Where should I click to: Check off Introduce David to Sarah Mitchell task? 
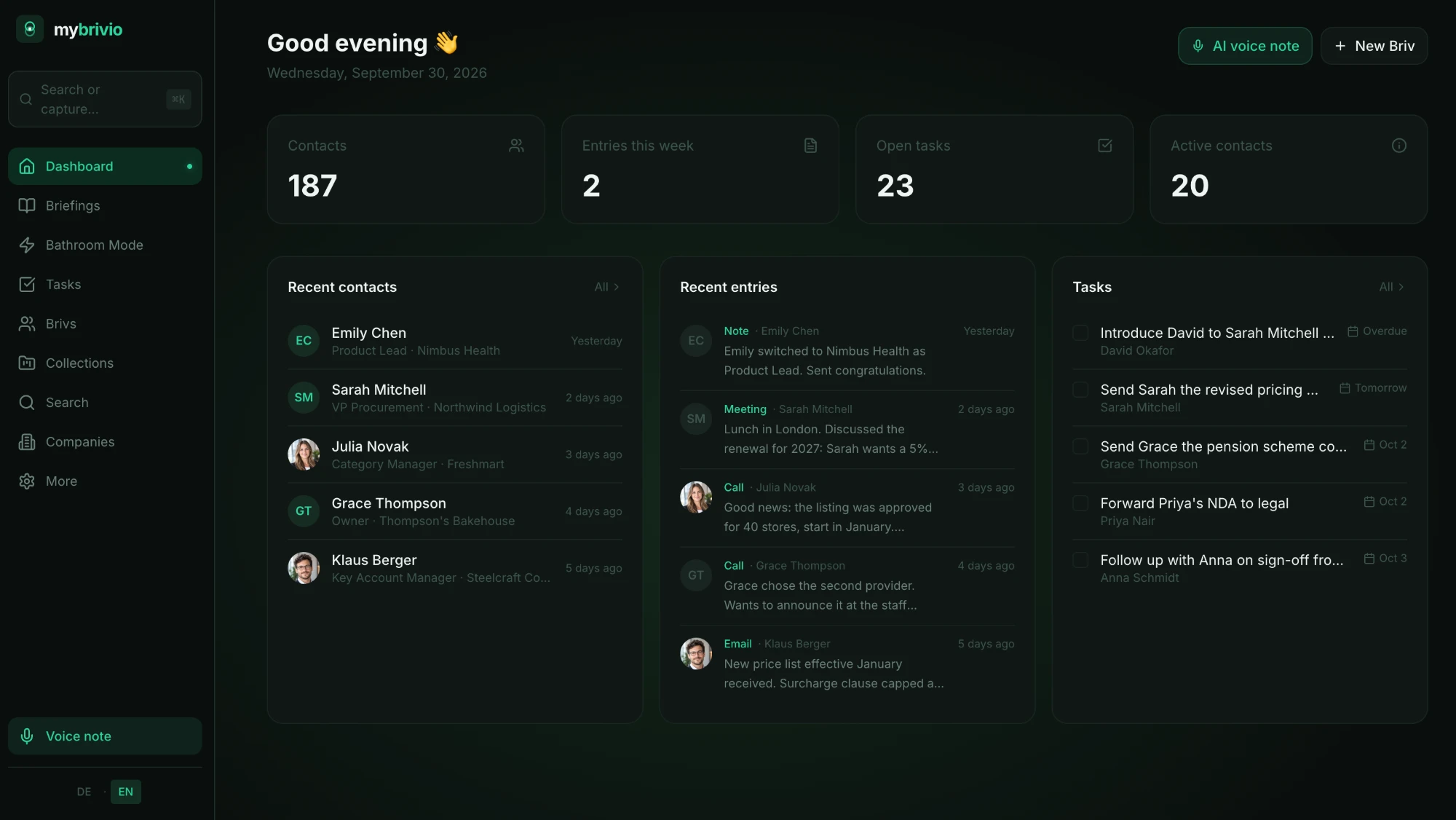1080,333
